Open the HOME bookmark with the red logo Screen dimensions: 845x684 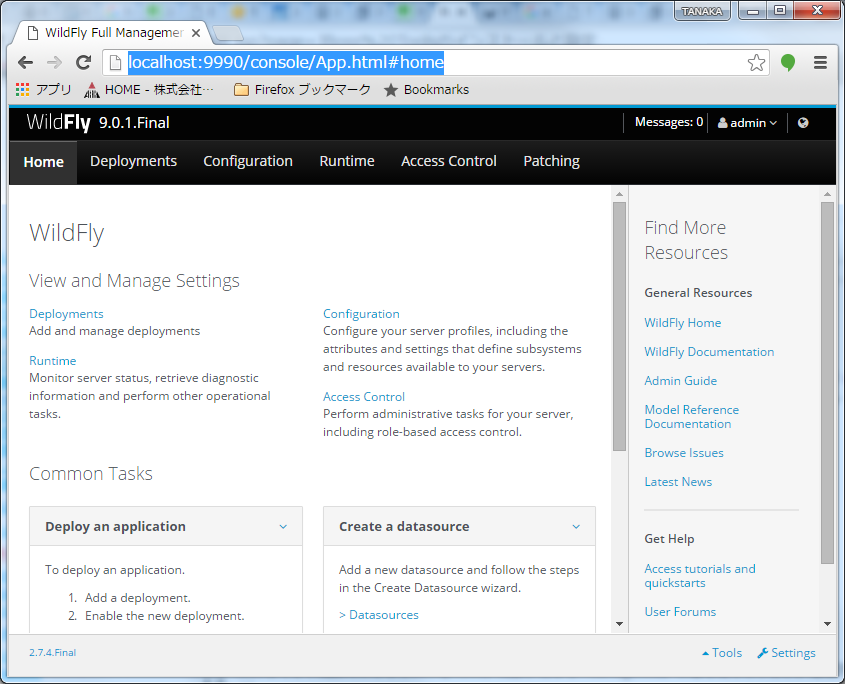tap(149, 89)
